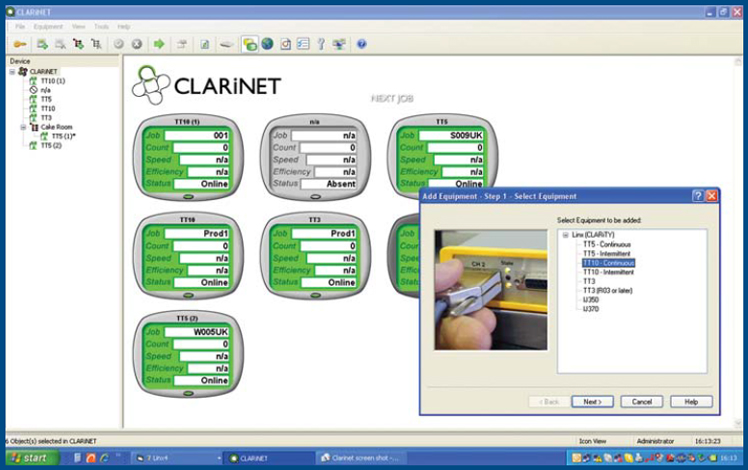The image size is (748, 470).
Task: Open the Equipment menu
Action: tap(48, 27)
